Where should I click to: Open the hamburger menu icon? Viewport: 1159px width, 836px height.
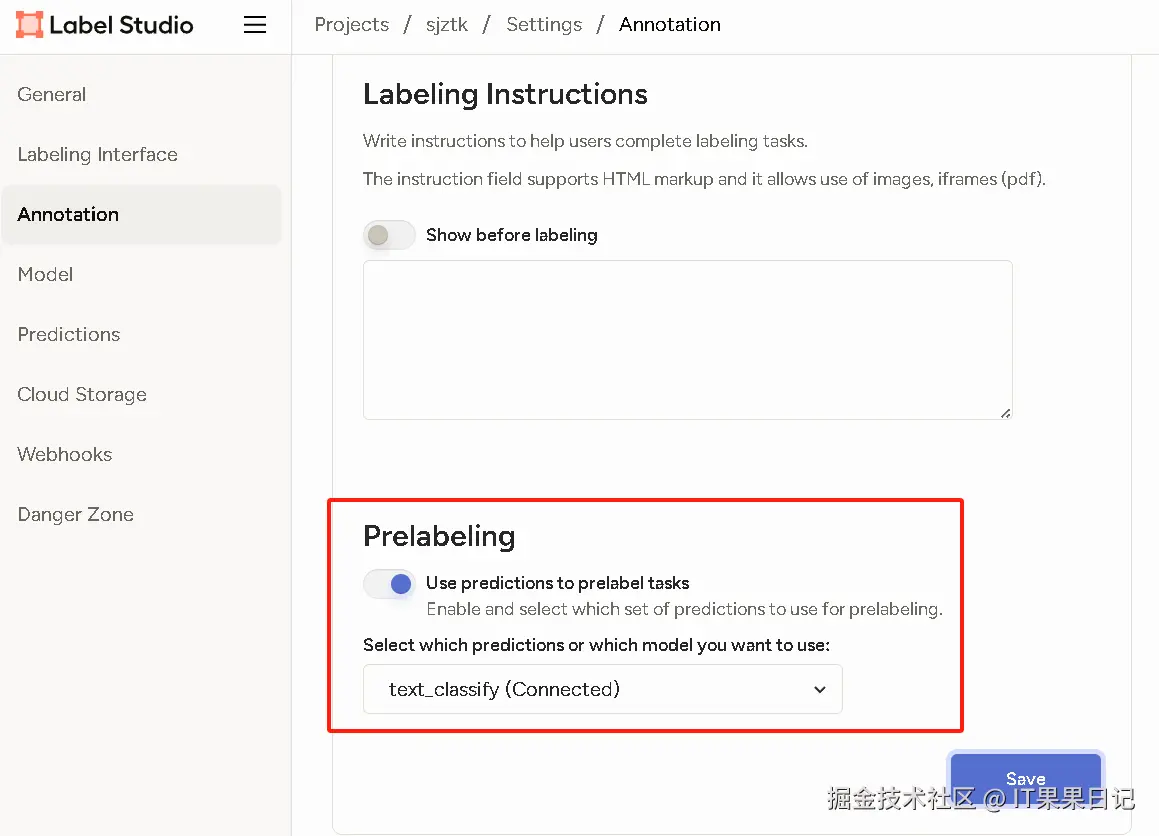click(255, 25)
